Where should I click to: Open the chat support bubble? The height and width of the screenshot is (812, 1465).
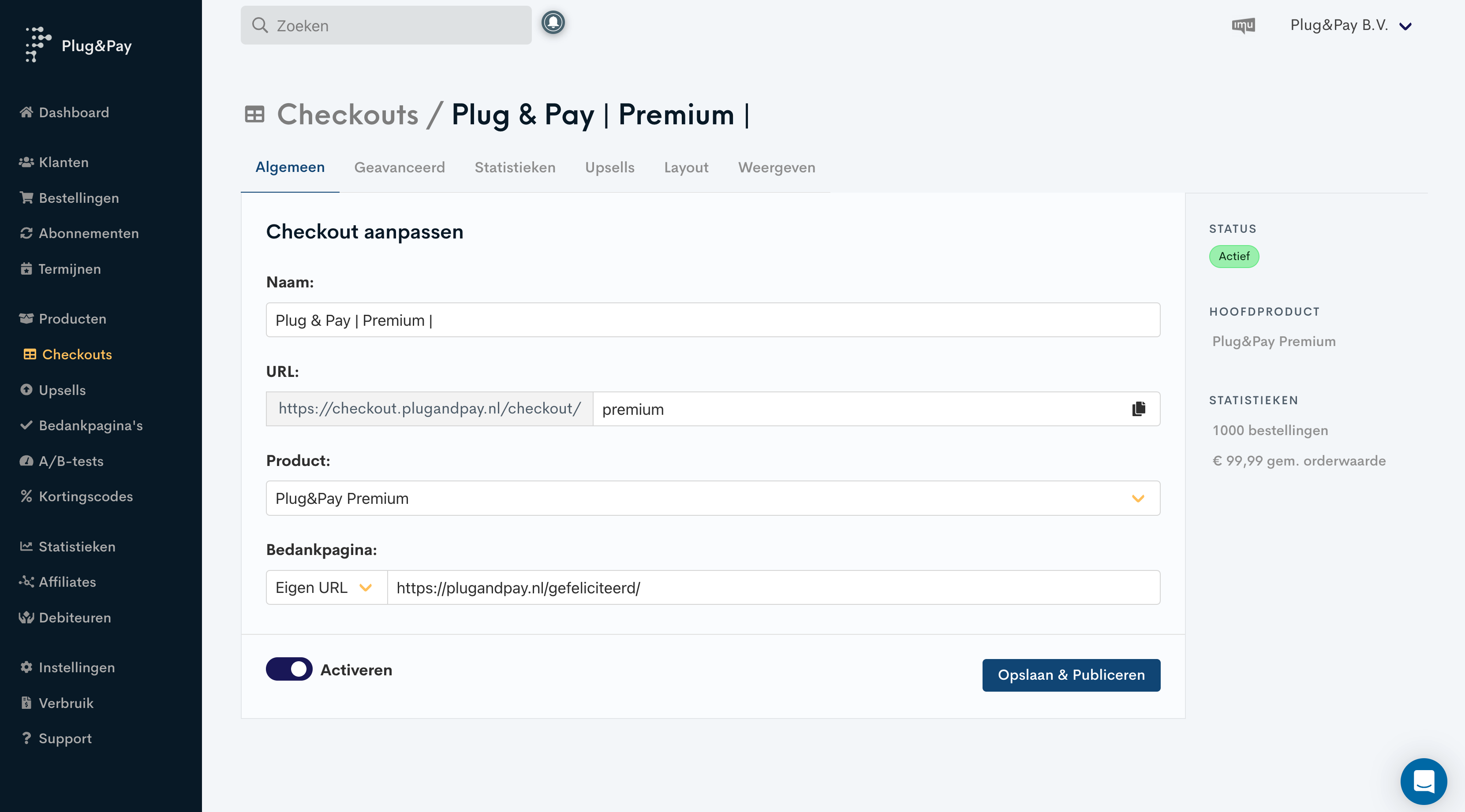[x=1423, y=781]
